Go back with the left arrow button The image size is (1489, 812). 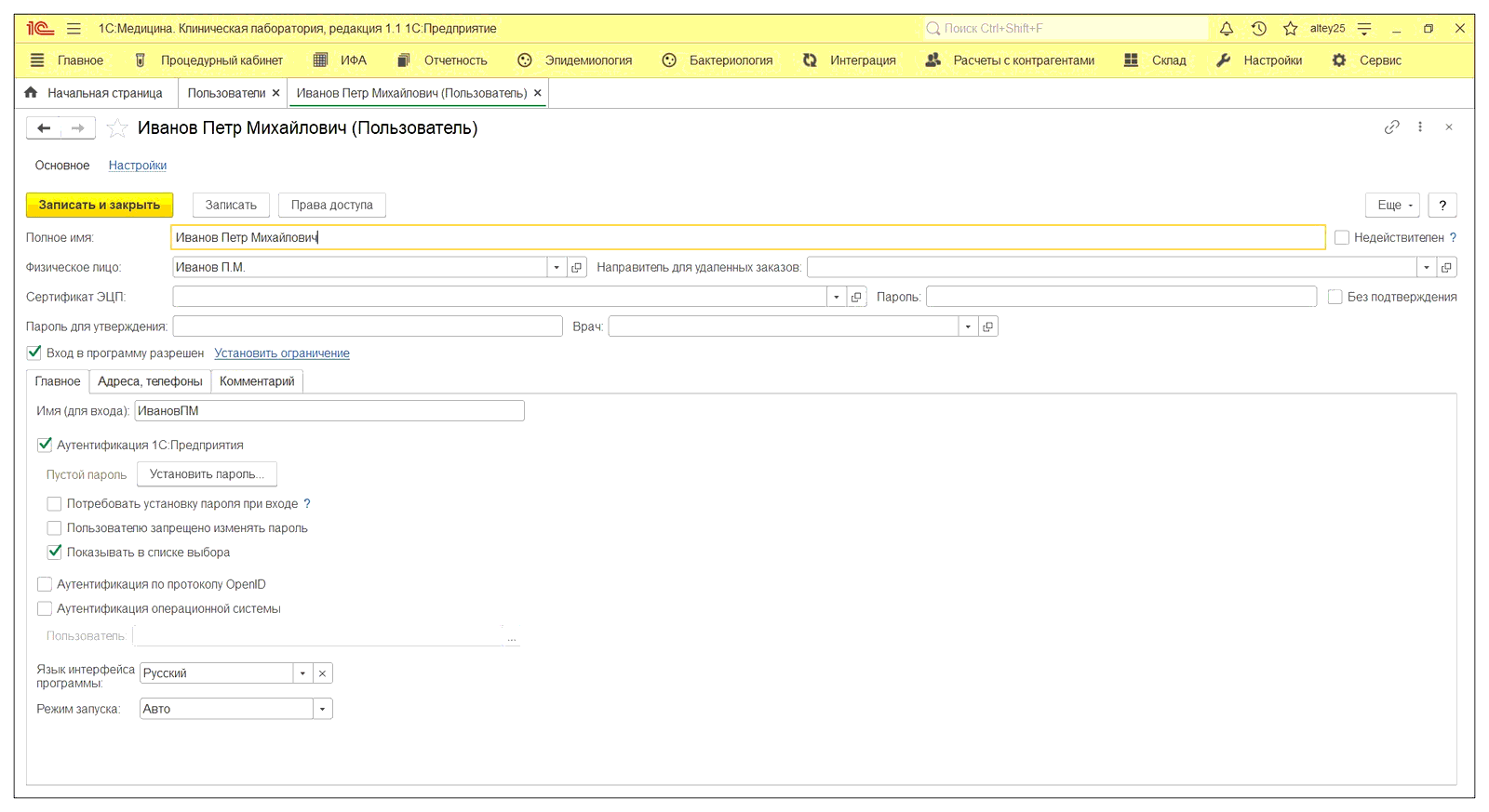point(44,128)
